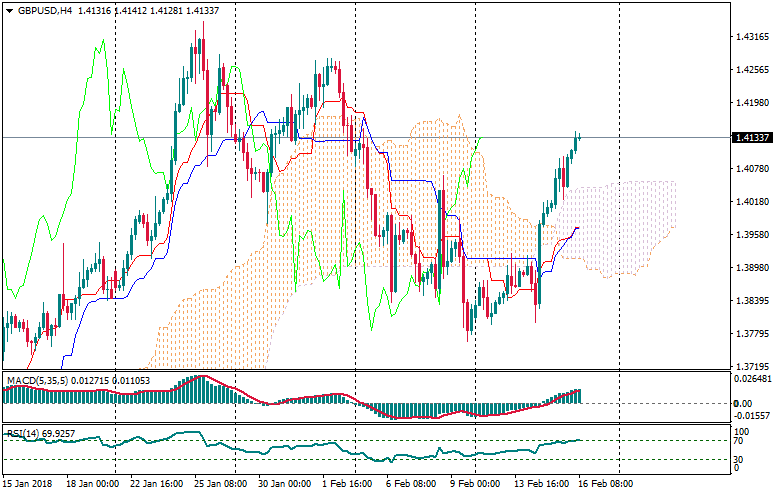Click the RSI 70 level axis label

point(738,440)
